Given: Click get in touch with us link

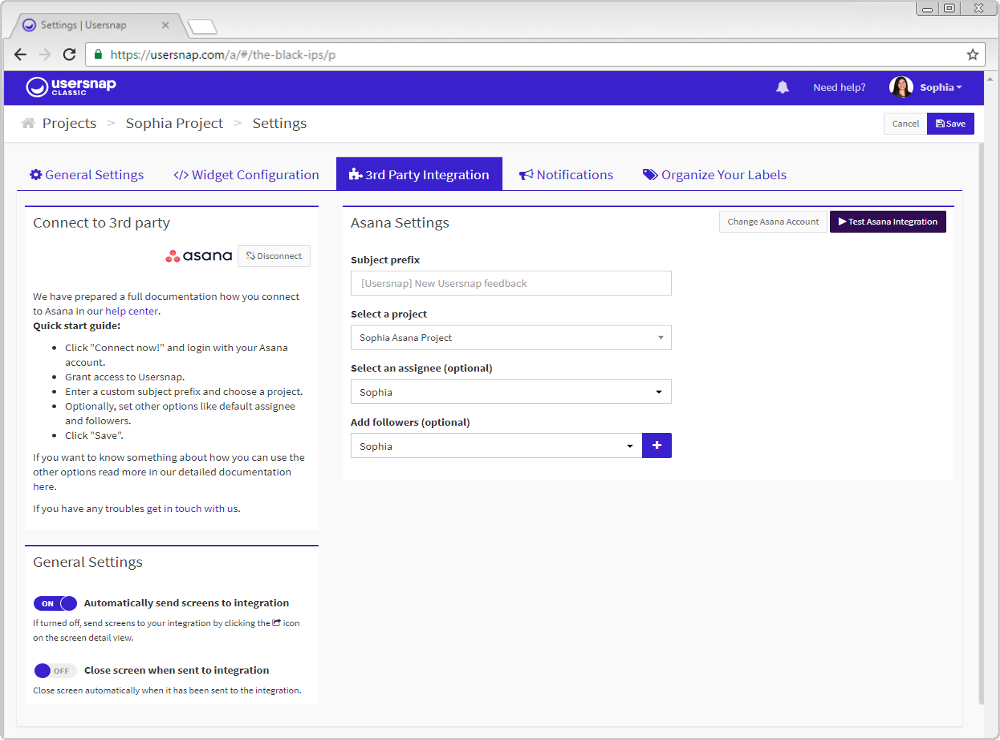Looking at the screenshot, I should (192, 508).
